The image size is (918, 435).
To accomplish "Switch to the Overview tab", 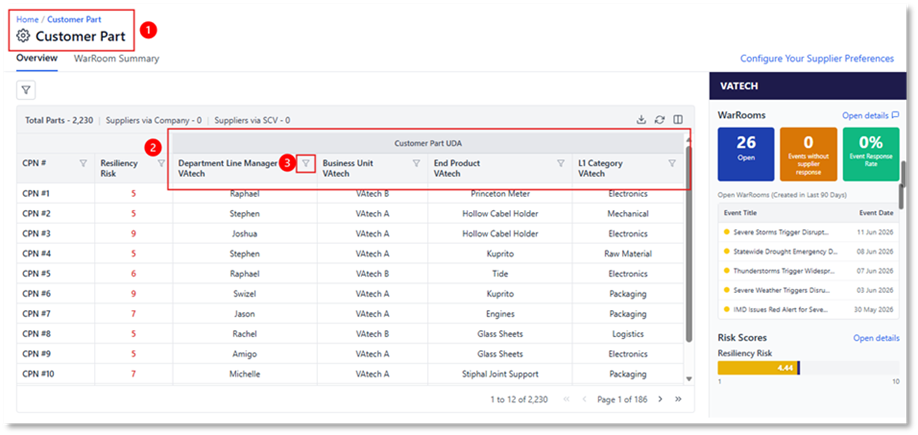I will pos(37,58).
